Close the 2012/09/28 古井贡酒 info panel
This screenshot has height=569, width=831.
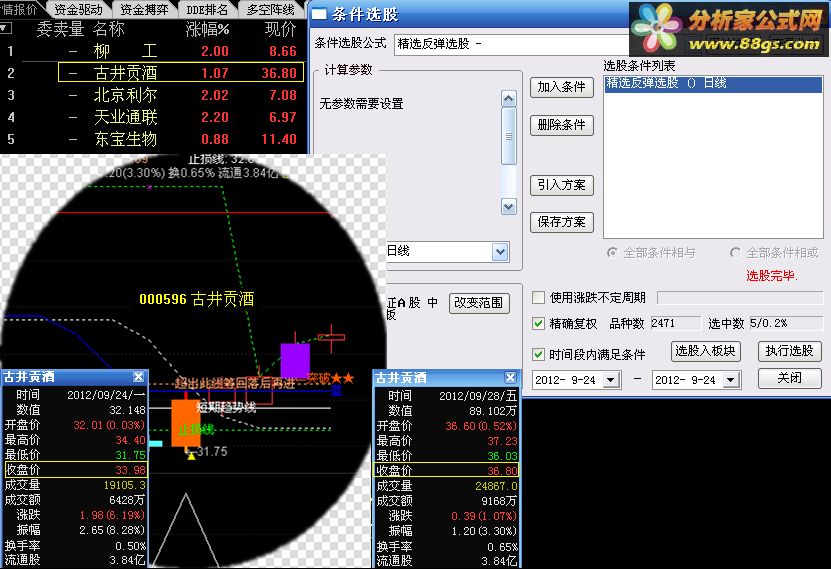pyautogui.click(x=510, y=377)
